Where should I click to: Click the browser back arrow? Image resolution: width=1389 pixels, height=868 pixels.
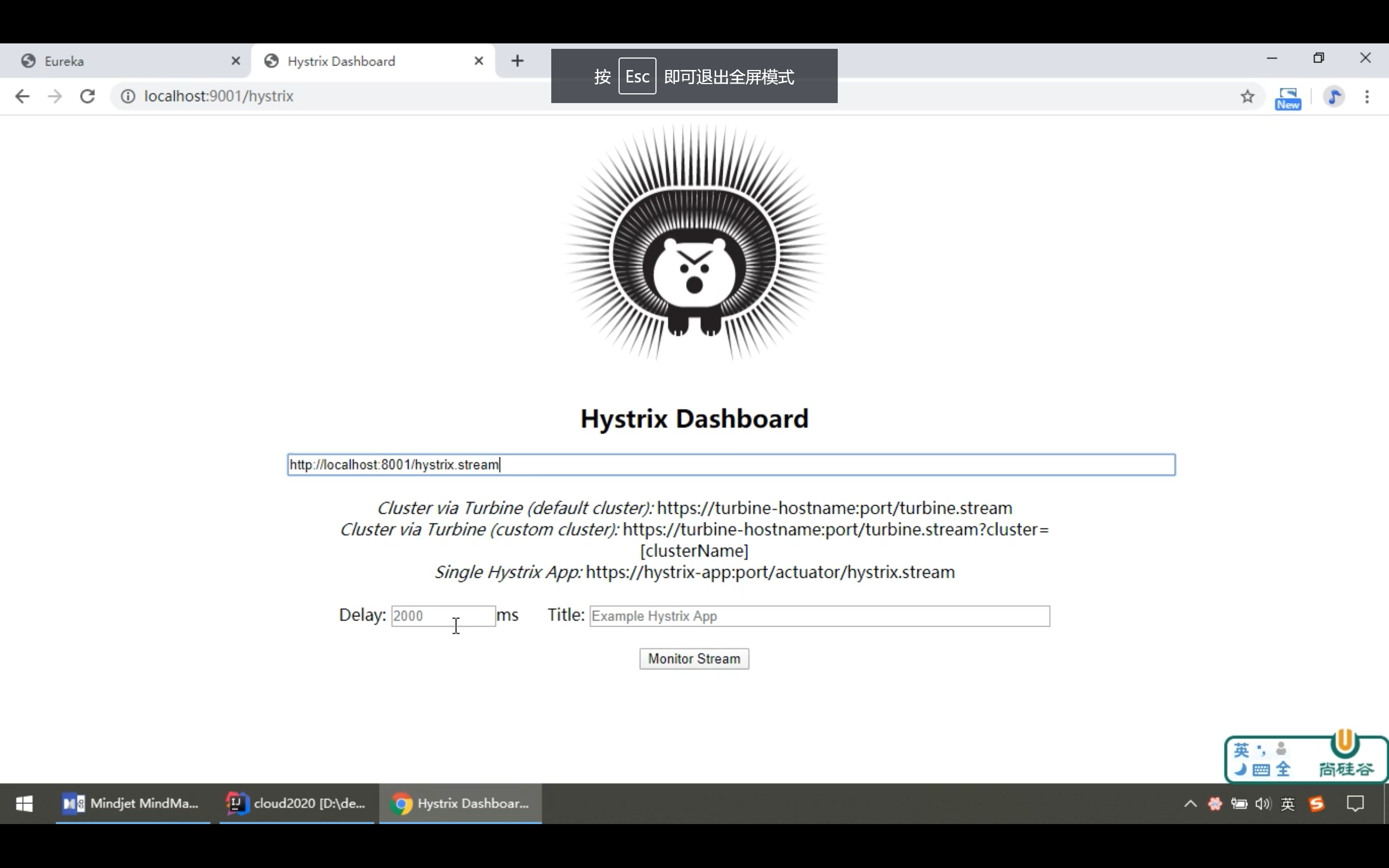click(x=22, y=96)
